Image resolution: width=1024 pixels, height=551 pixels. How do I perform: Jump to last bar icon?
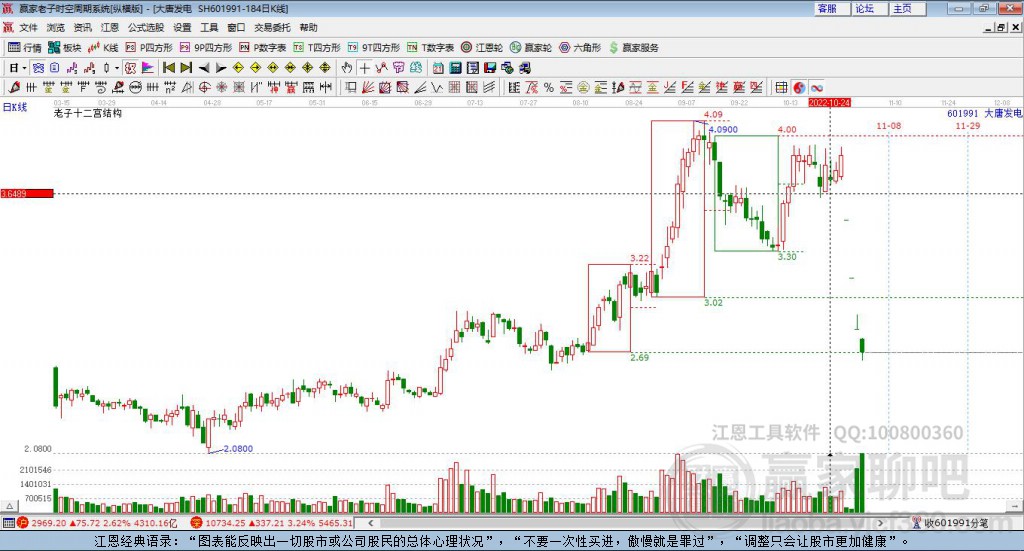[x=186, y=68]
